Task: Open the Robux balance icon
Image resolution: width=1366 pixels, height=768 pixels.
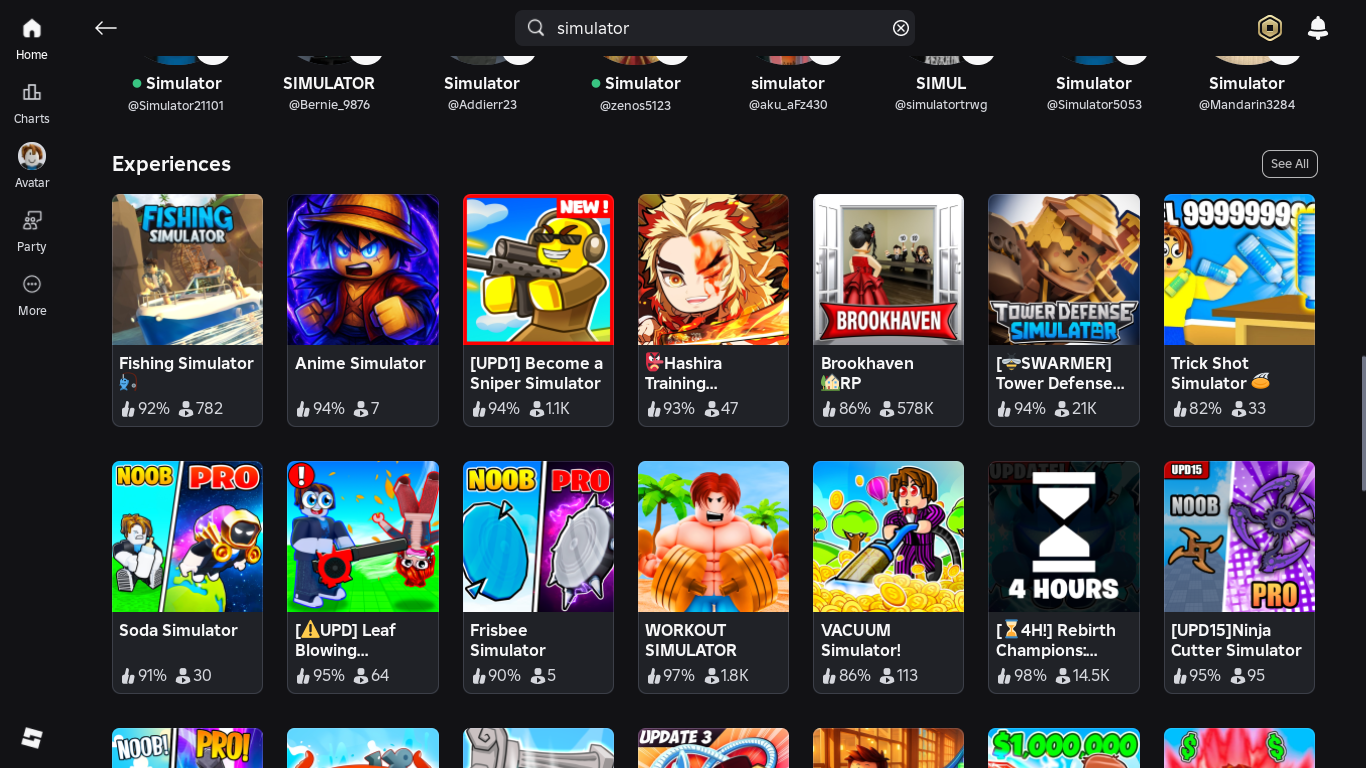Action: [x=1270, y=28]
